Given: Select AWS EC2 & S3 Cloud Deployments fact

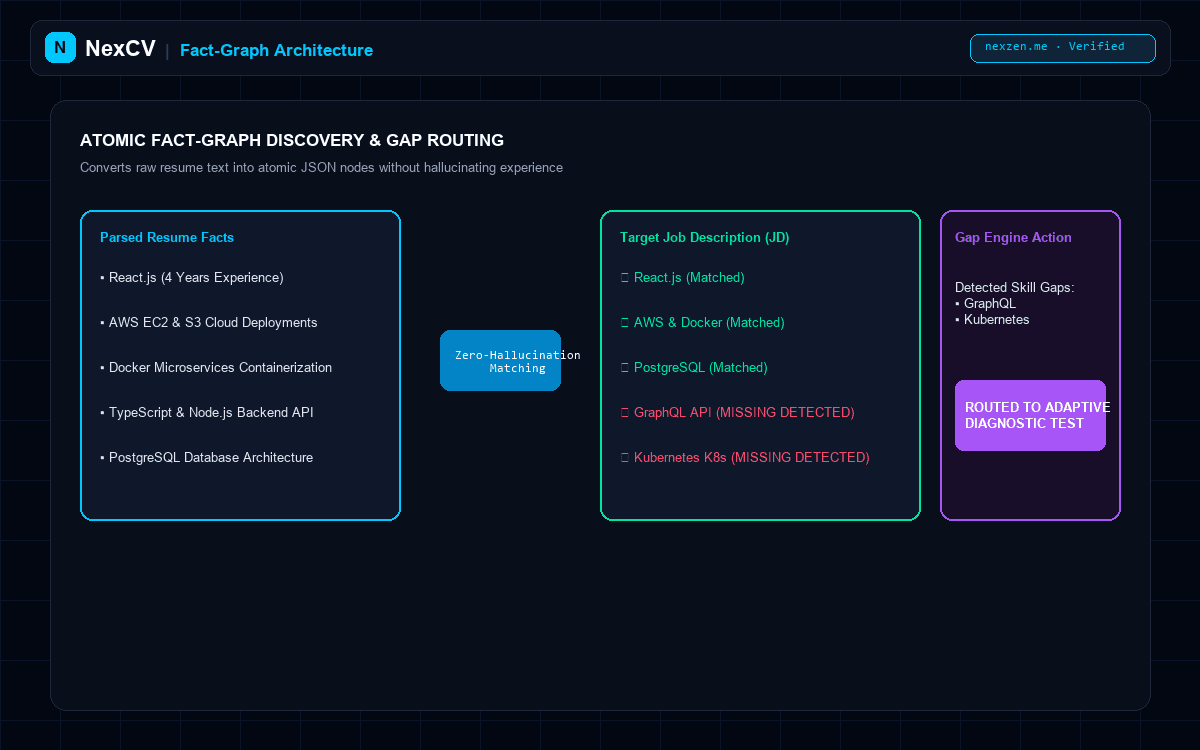Looking at the screenshot, I should click(209, 322).
